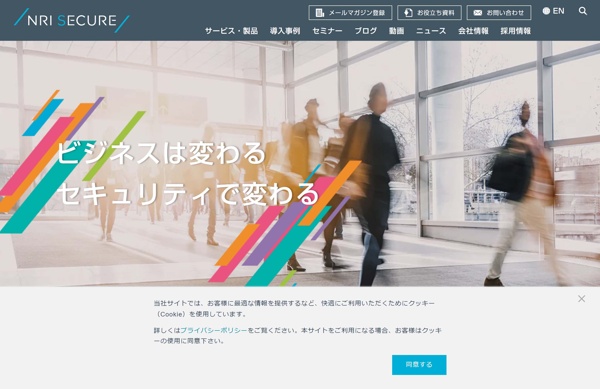This screenshot has width=600, height=389.
Task: Click the globe icon beside EN
Action: (x=546, y=11)
